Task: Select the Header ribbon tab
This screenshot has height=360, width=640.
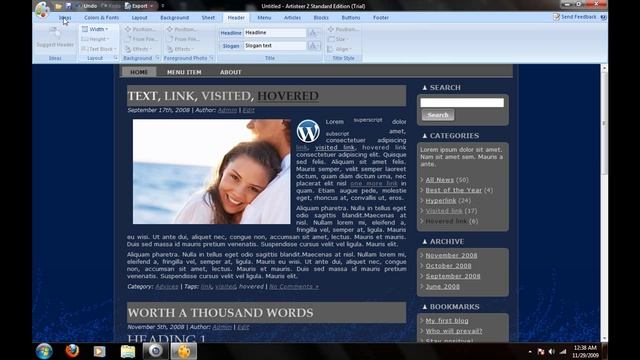Action: 236,18
